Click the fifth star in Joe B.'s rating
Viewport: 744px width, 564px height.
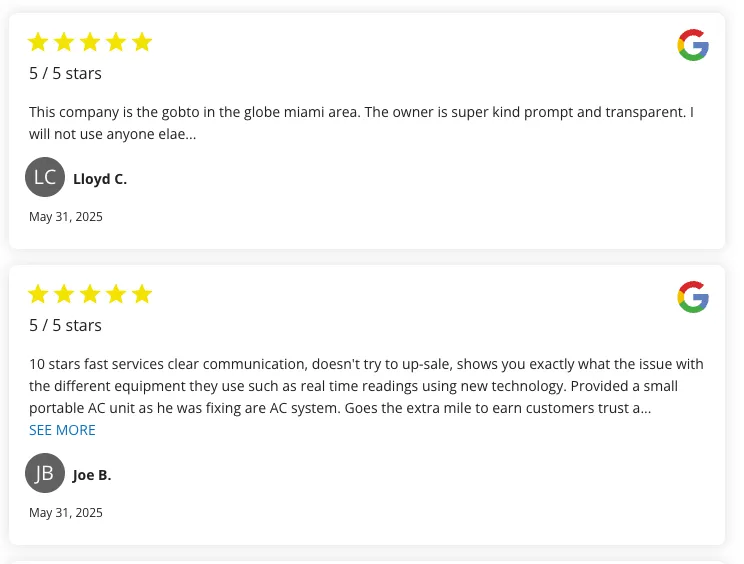tap(142, 294)
